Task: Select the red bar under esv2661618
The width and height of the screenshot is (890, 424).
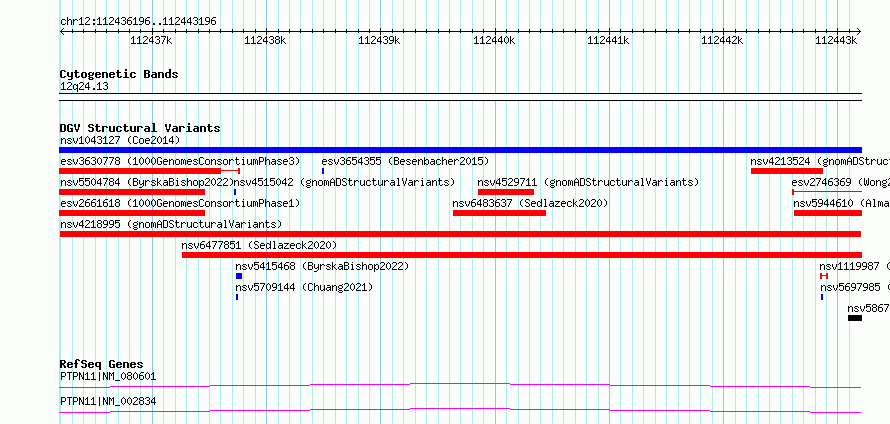Action: point(132,213)
